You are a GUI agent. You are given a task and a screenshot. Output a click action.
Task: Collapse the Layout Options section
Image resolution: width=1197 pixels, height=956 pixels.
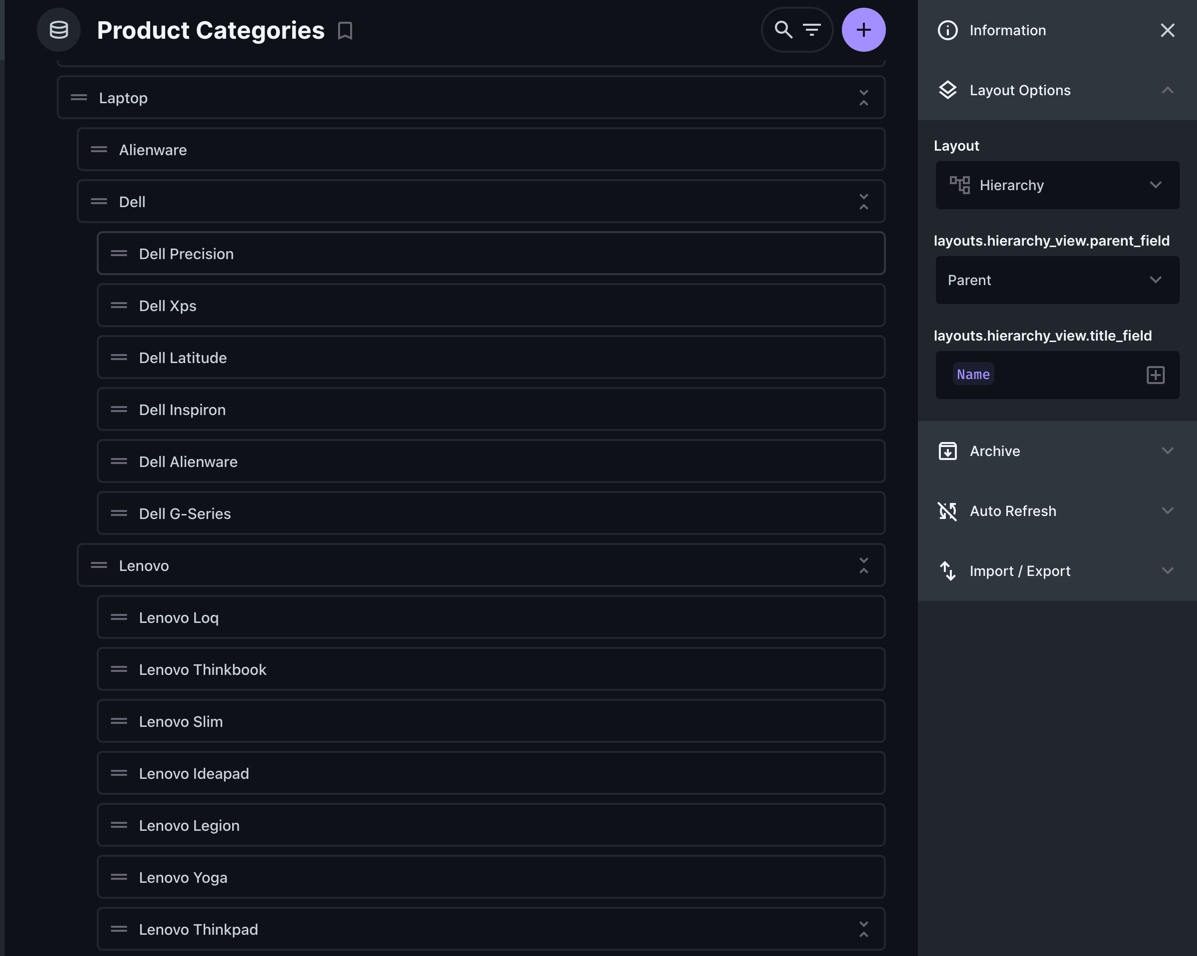point(1057,90)
